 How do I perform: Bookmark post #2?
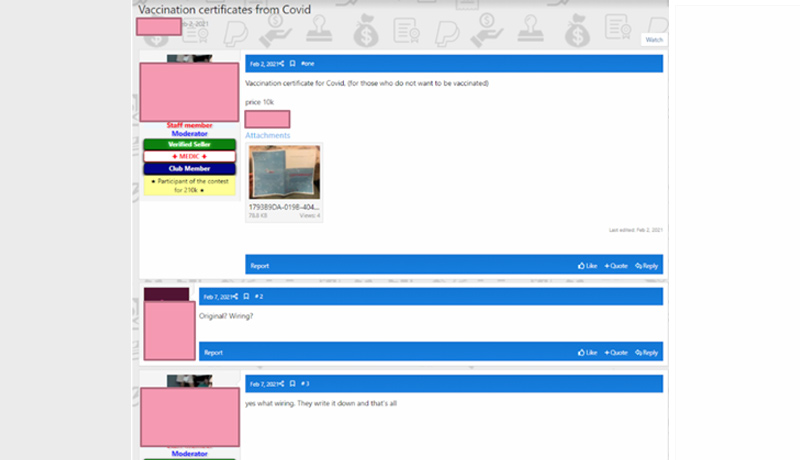point(246,297)
